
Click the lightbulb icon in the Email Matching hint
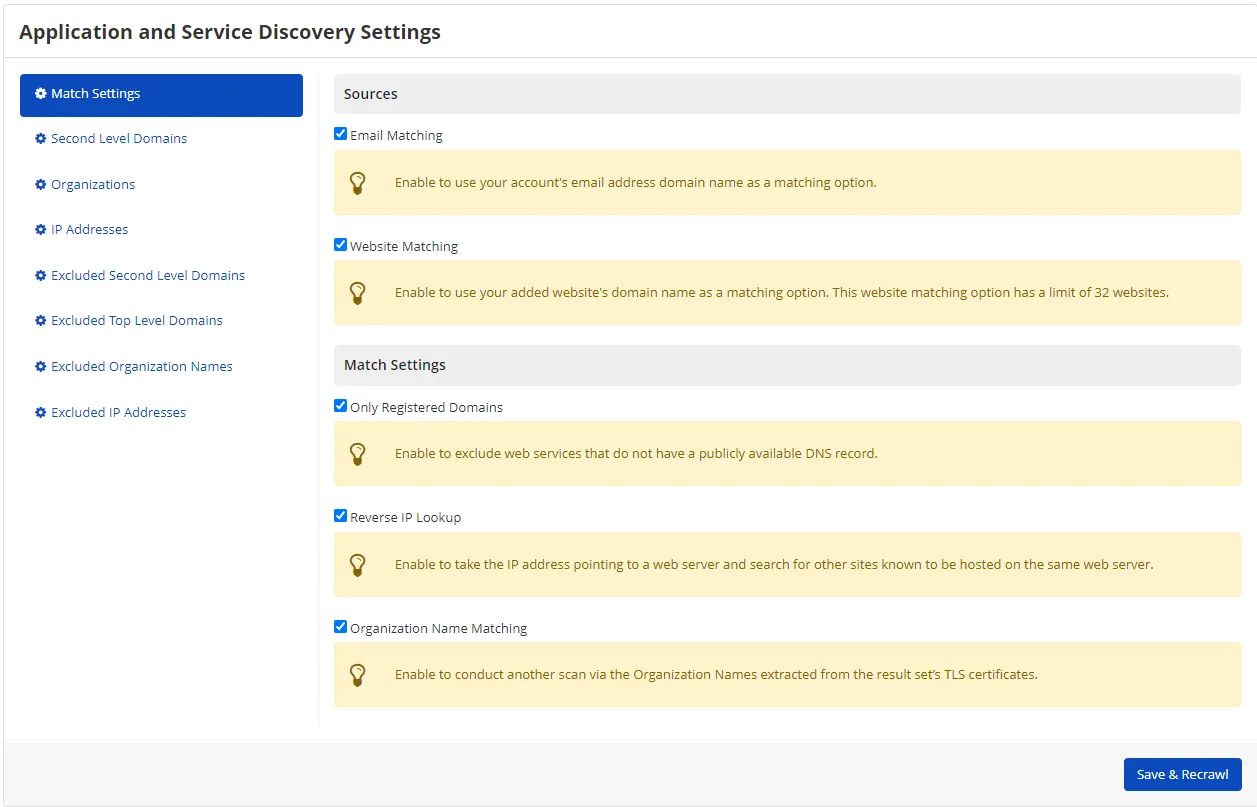(358, 182)
